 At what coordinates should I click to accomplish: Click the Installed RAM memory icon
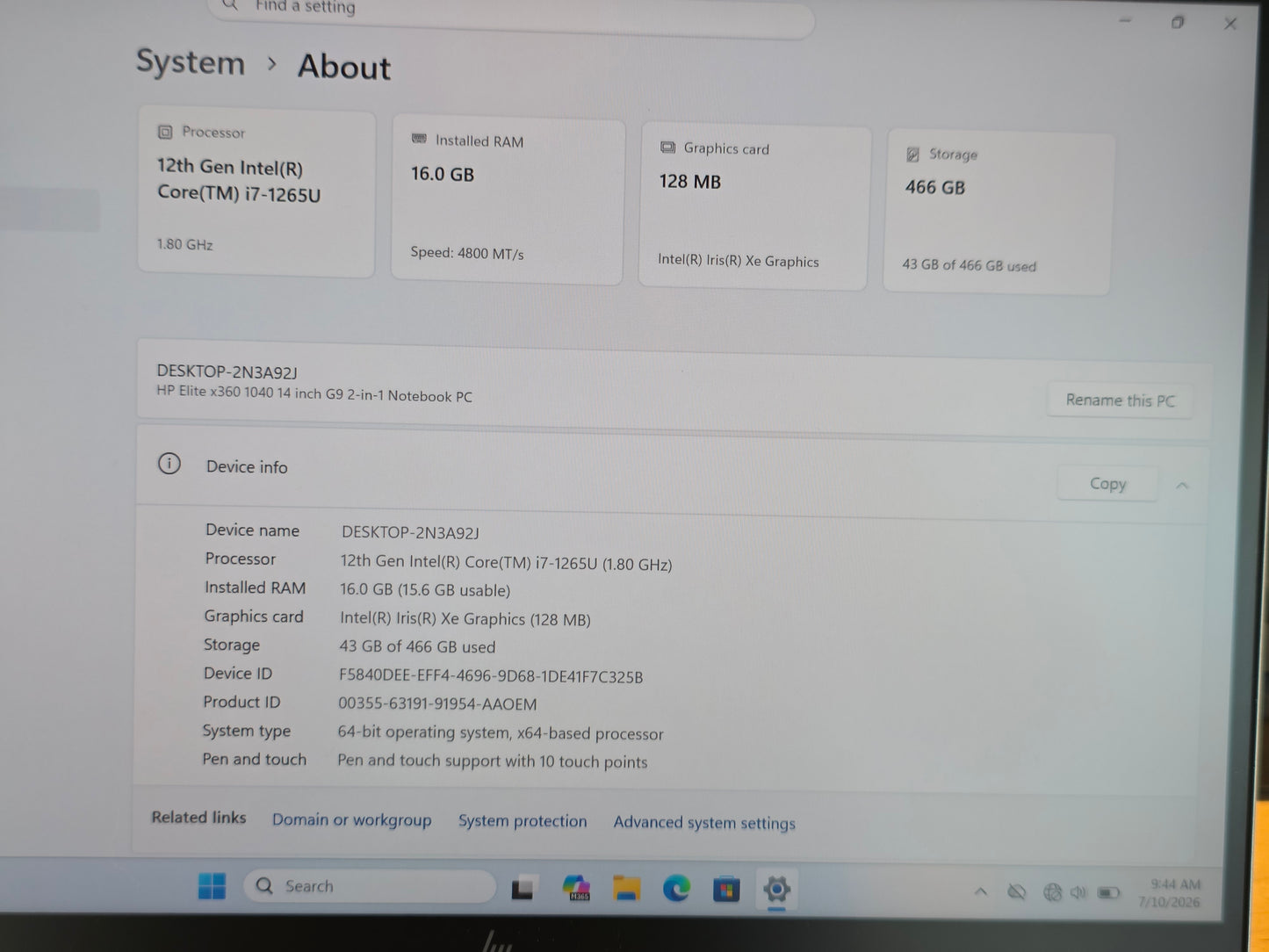(420, 140)
